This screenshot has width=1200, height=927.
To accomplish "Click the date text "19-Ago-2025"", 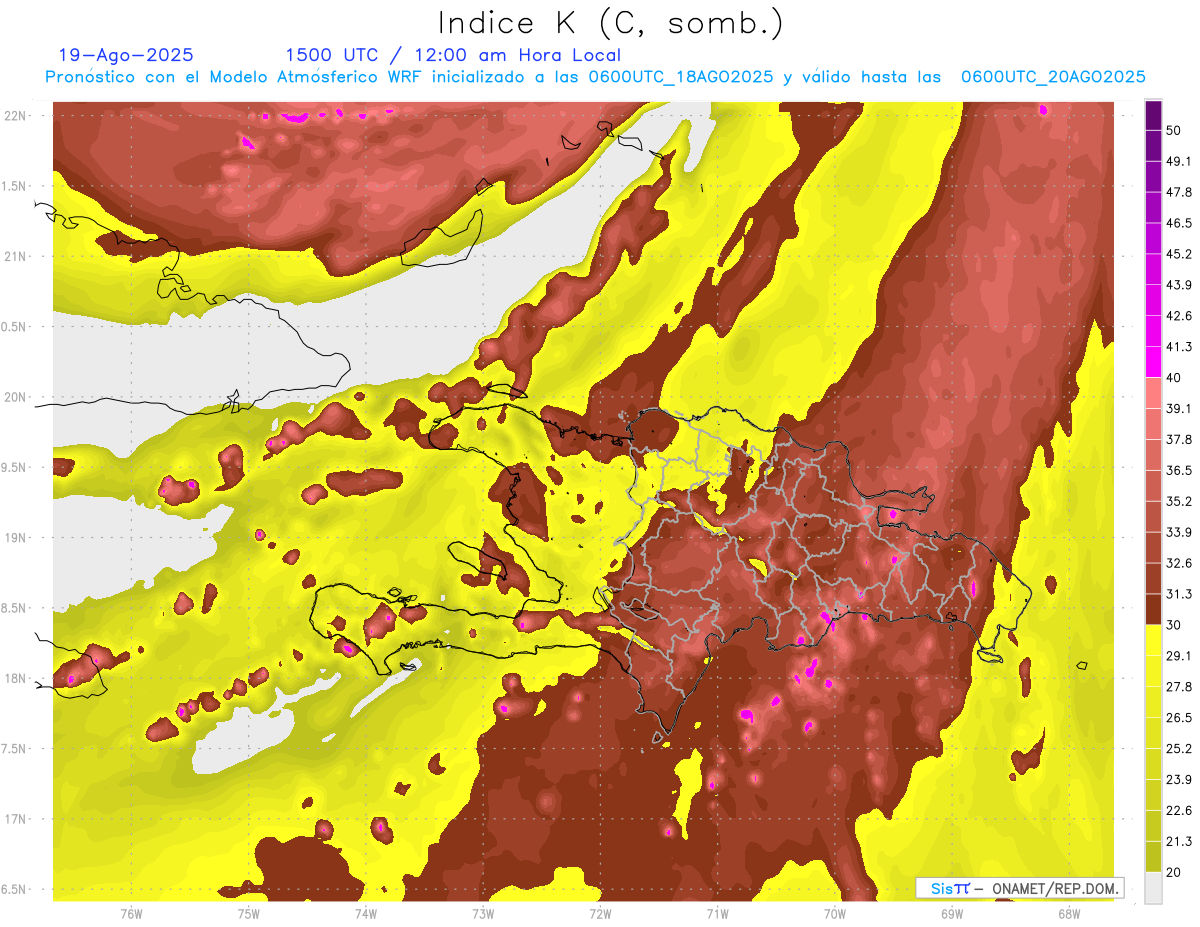I will click(126, 55).
